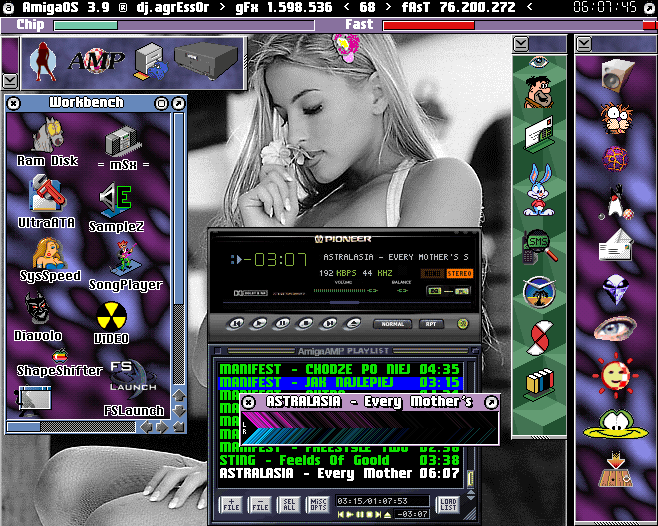Screen dimensions: 658x526
Task: Click the Workbench horizontal scrollbar
Action: coord(71,427)
